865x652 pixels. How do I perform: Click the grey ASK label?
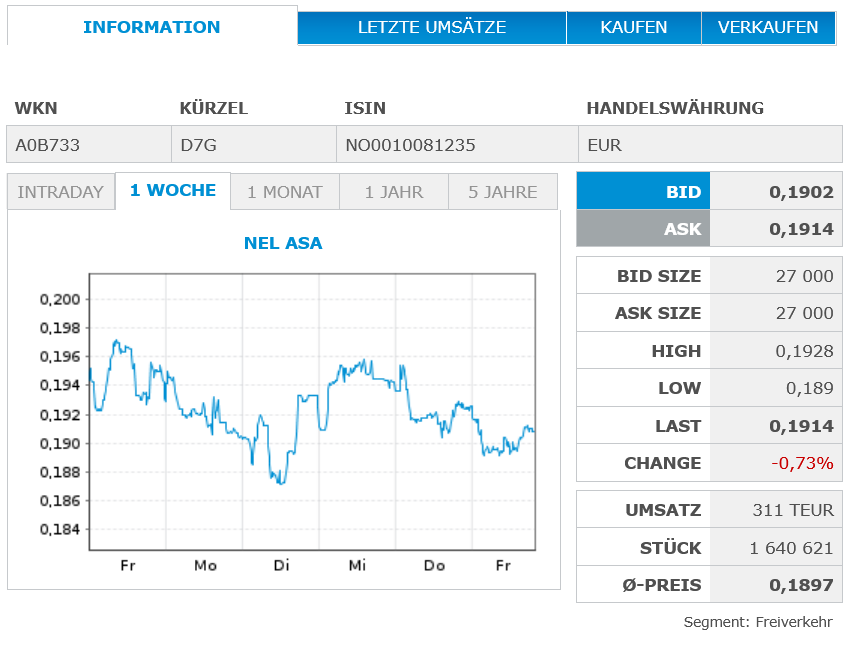(x=643, y=228)
